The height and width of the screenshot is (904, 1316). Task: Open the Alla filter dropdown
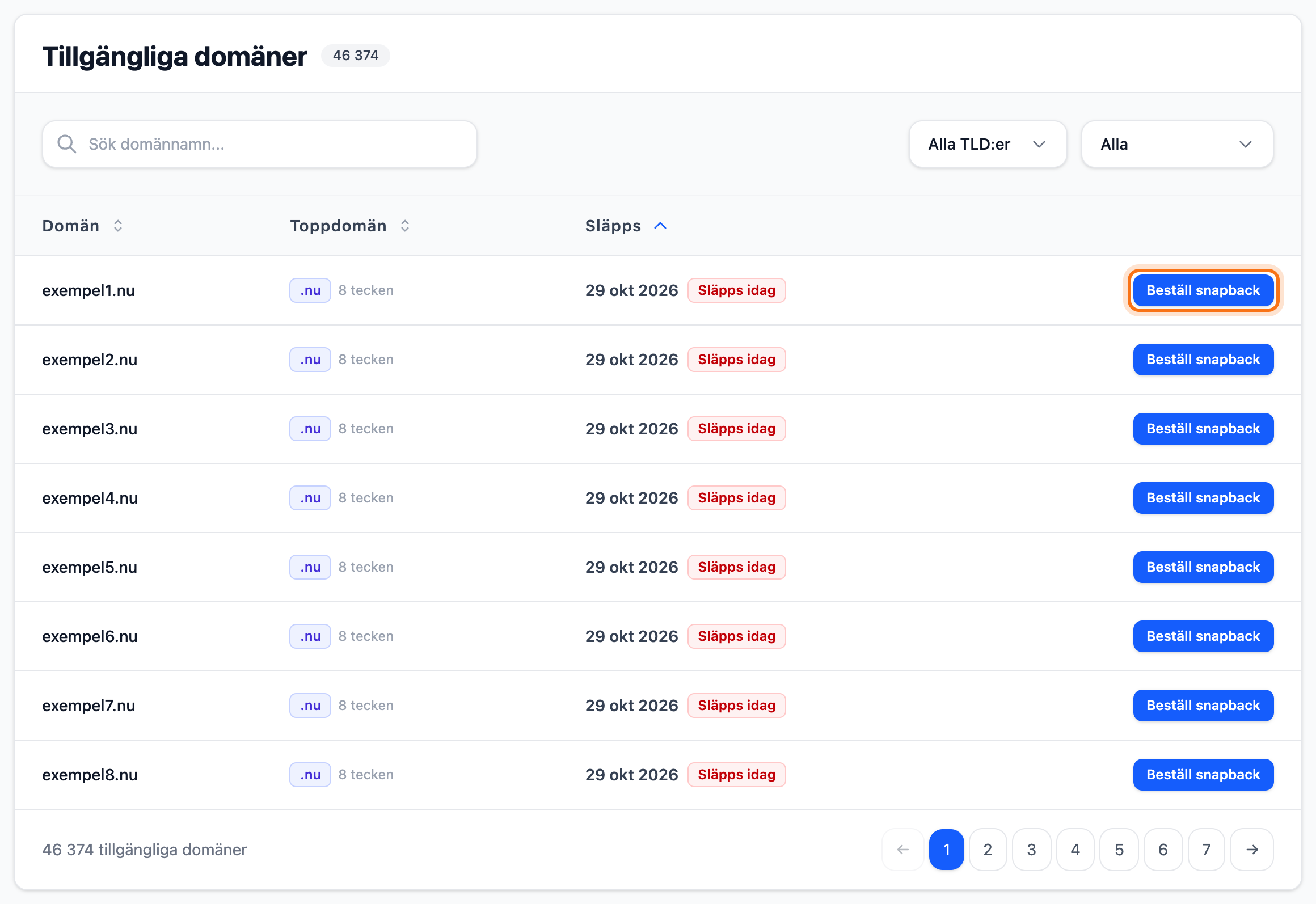[1177, 144]
